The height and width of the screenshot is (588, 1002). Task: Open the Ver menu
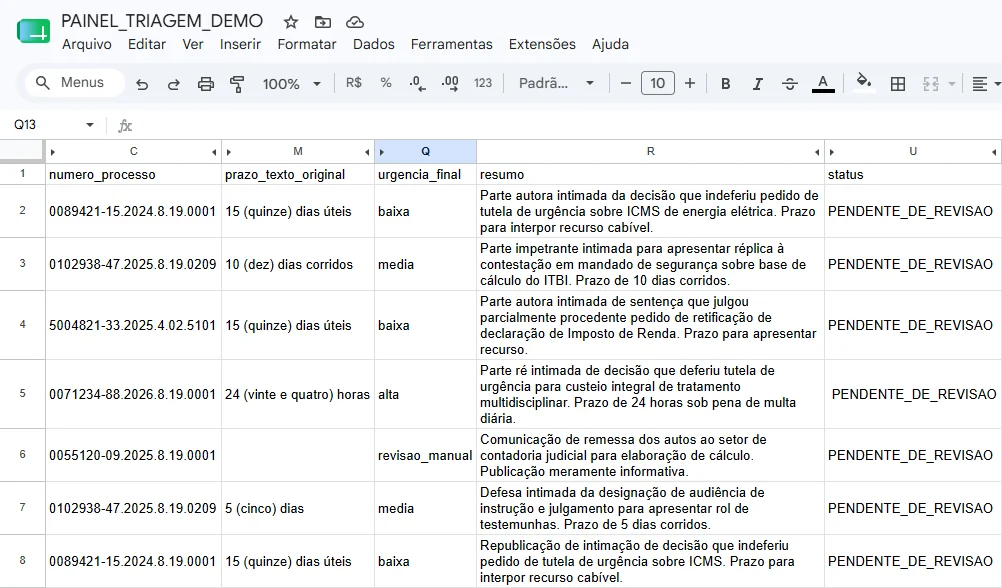point(192,44)
